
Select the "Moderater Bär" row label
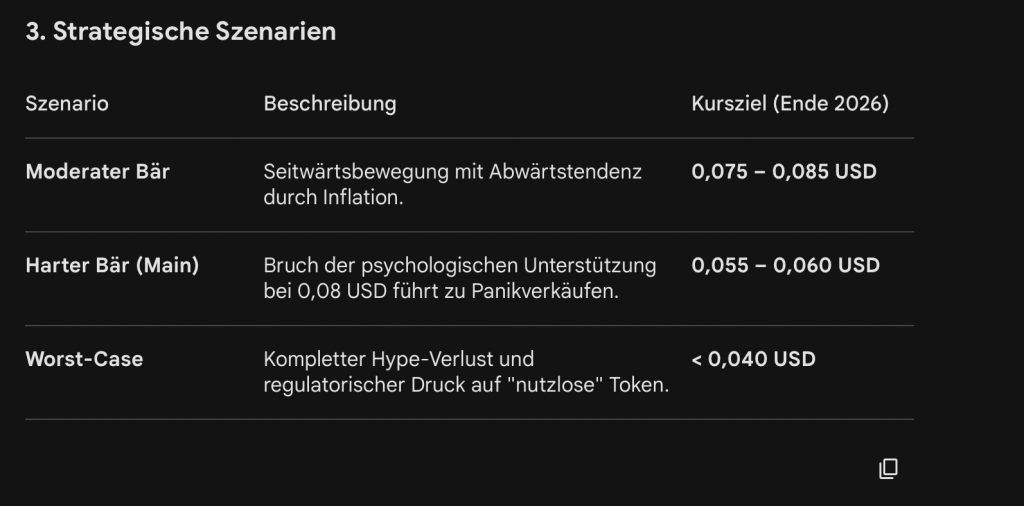click(x=98, y=171)
